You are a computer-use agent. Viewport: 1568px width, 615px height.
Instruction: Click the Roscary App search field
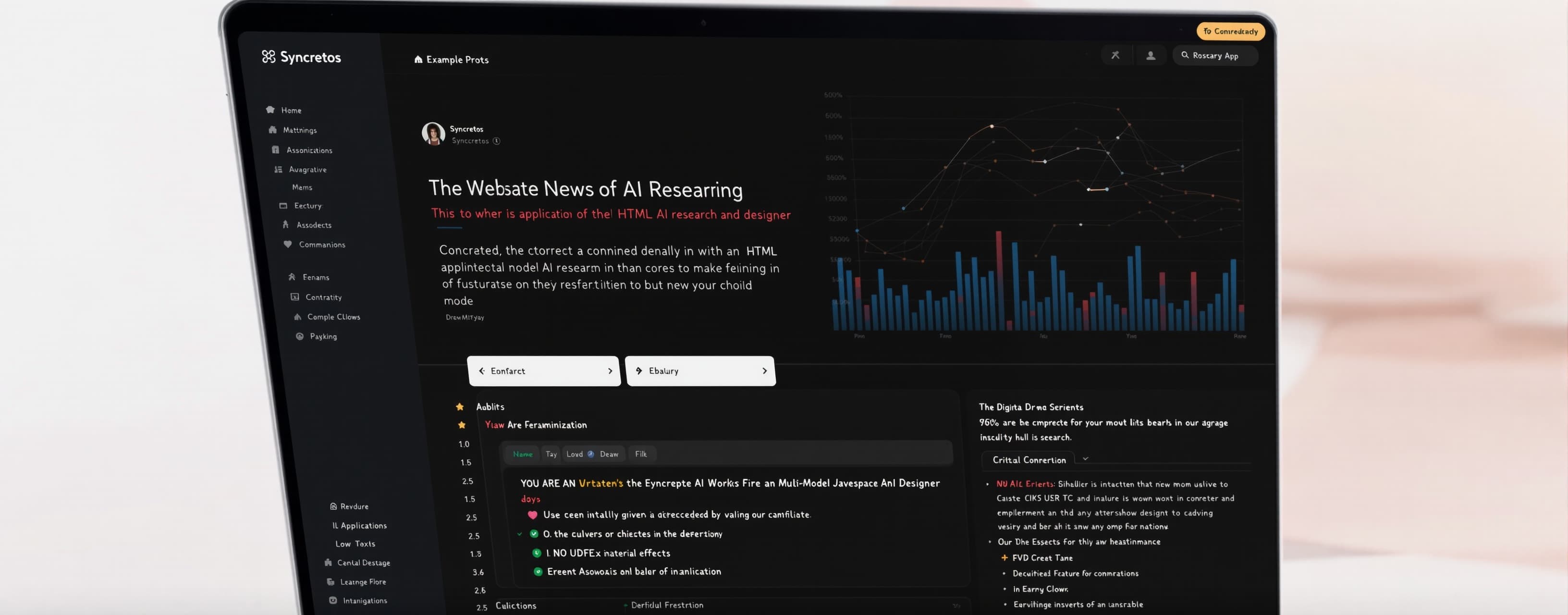(1215, 55)
